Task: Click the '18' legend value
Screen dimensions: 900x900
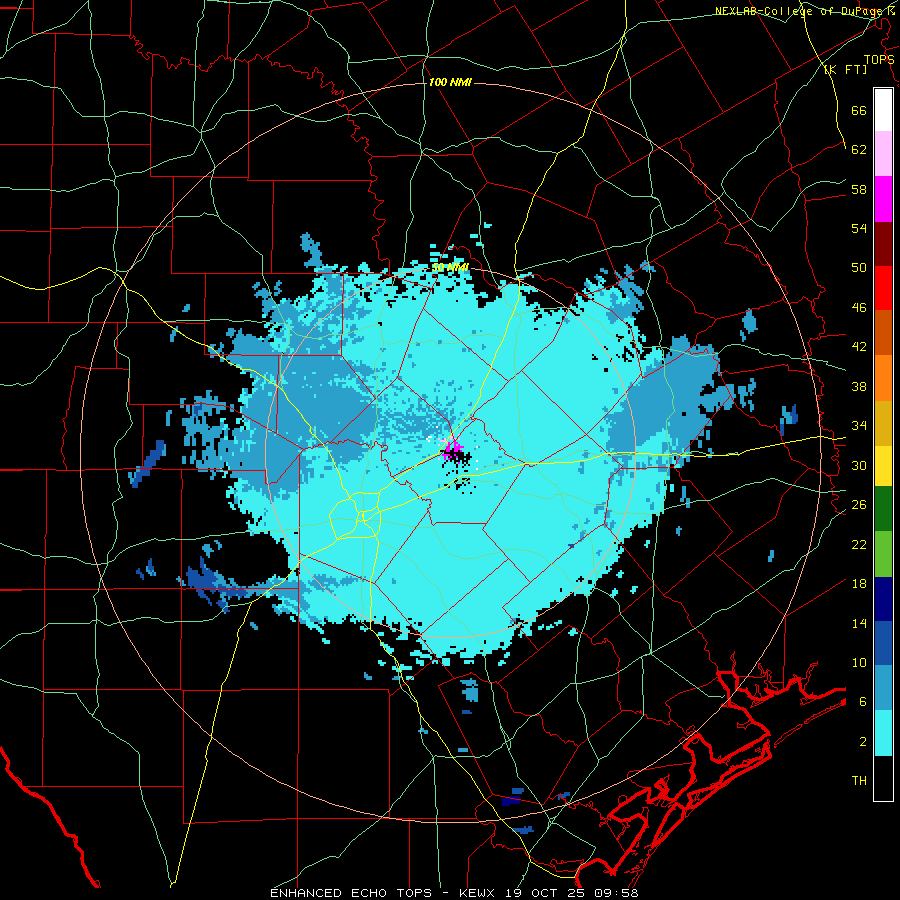Action: pos(859,584)
